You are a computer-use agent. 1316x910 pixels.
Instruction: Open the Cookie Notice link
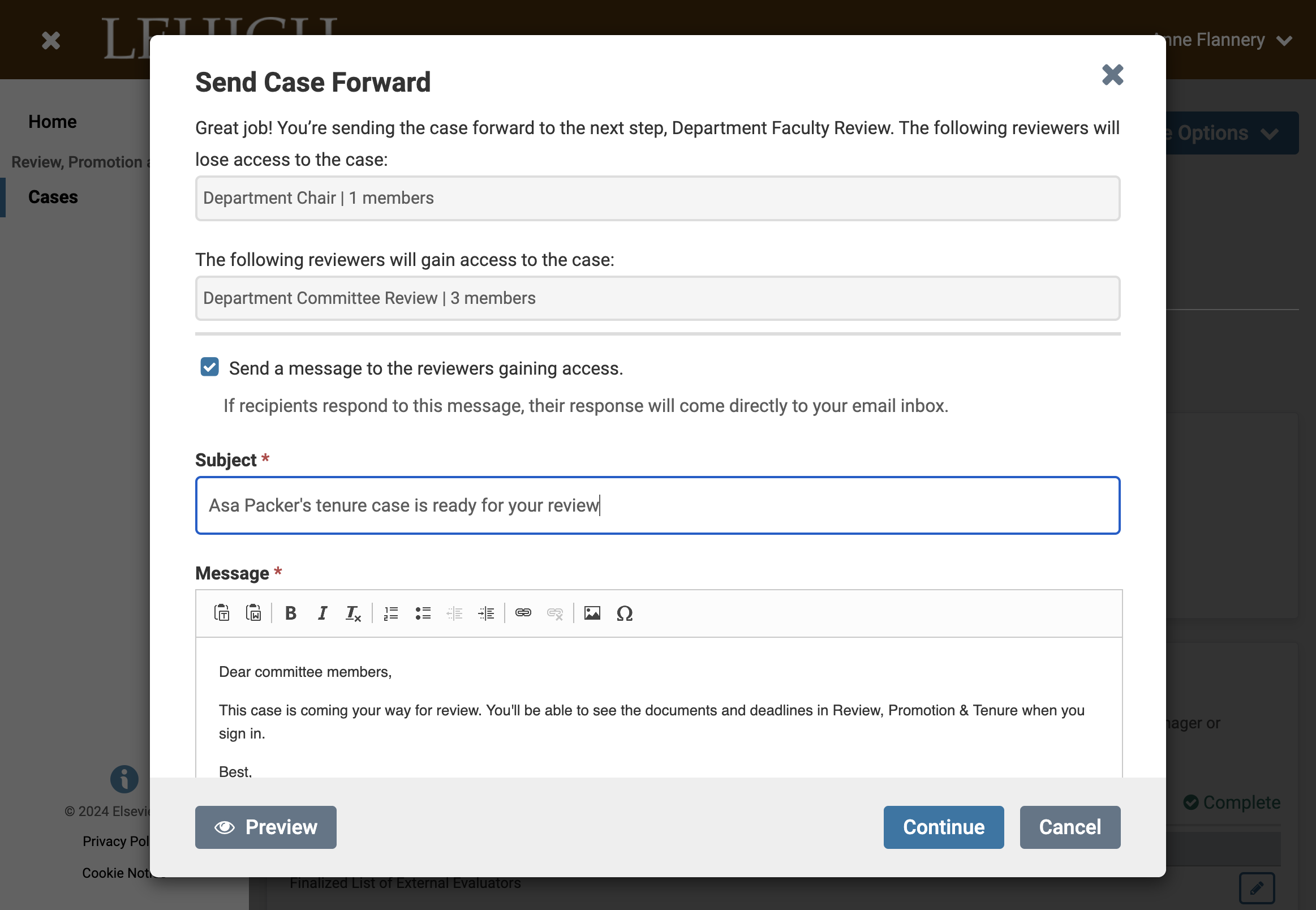(115, 873)
